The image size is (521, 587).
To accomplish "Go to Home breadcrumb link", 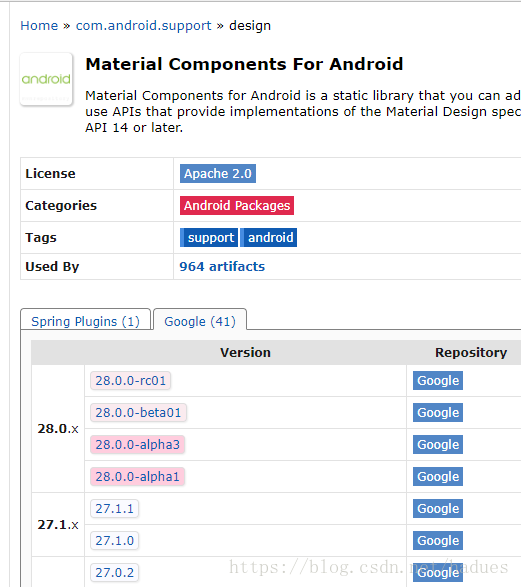I will tap(39, 26).
